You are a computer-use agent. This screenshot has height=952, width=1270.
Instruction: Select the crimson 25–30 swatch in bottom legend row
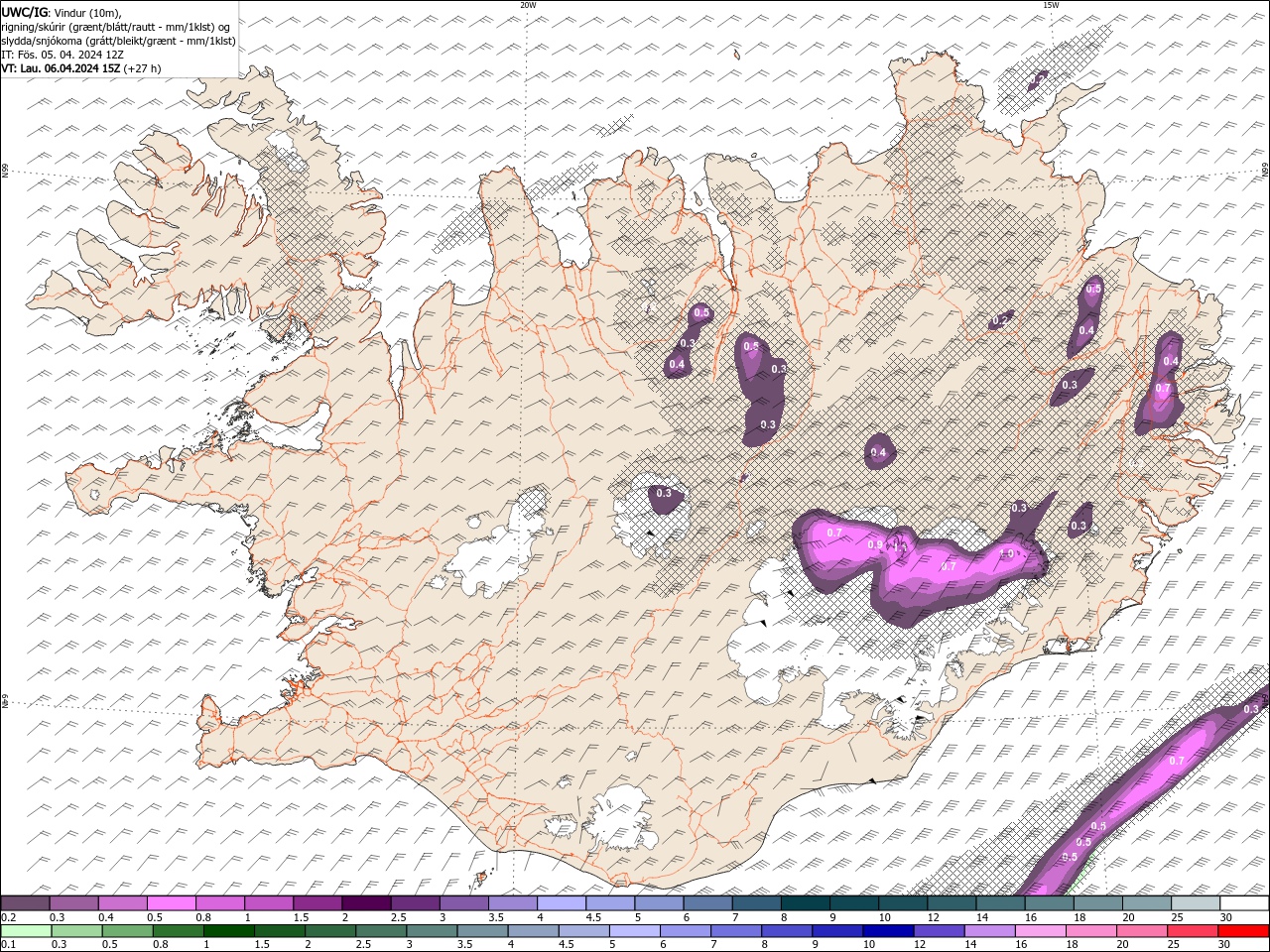(1193, 931)
